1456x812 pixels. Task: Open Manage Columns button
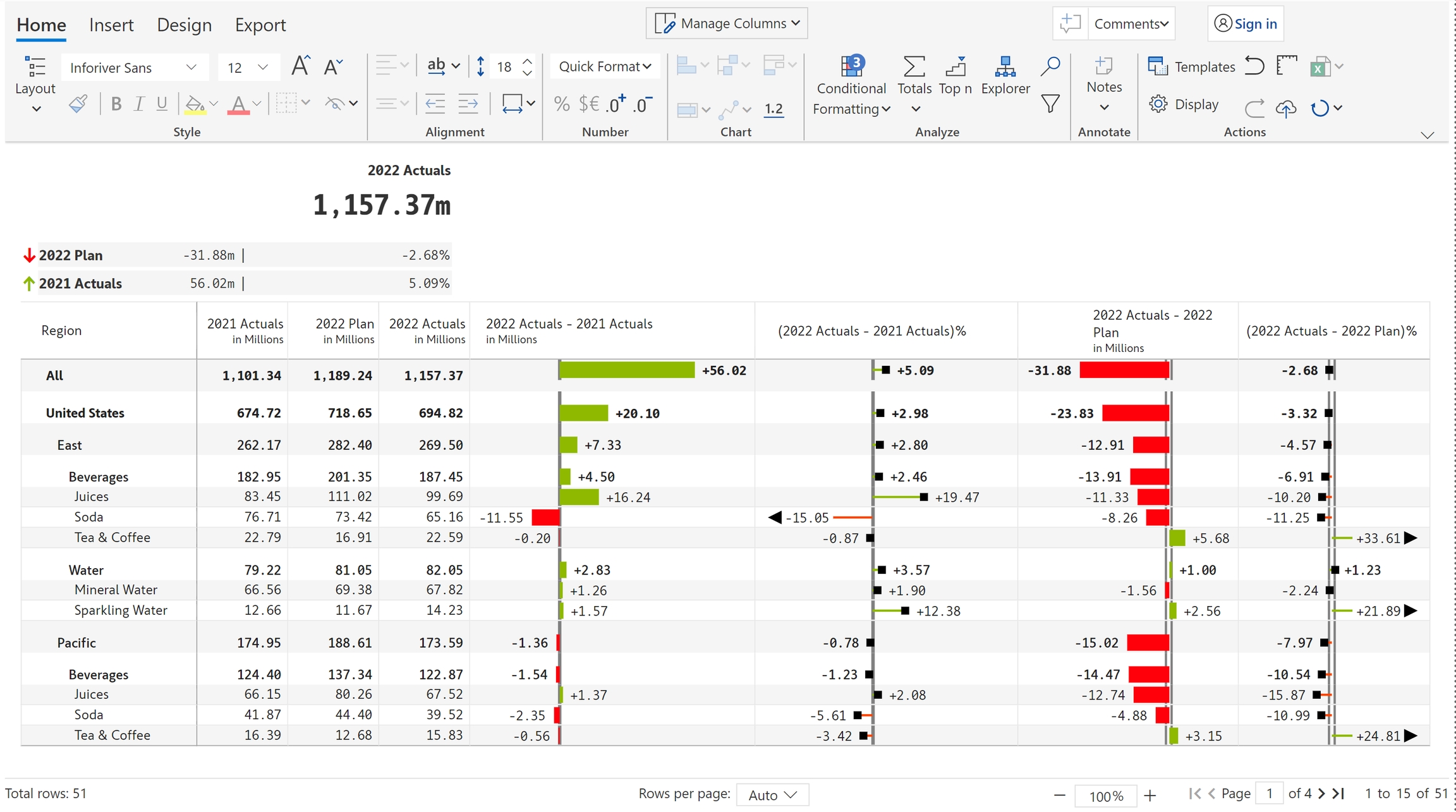tap(727, 23)
